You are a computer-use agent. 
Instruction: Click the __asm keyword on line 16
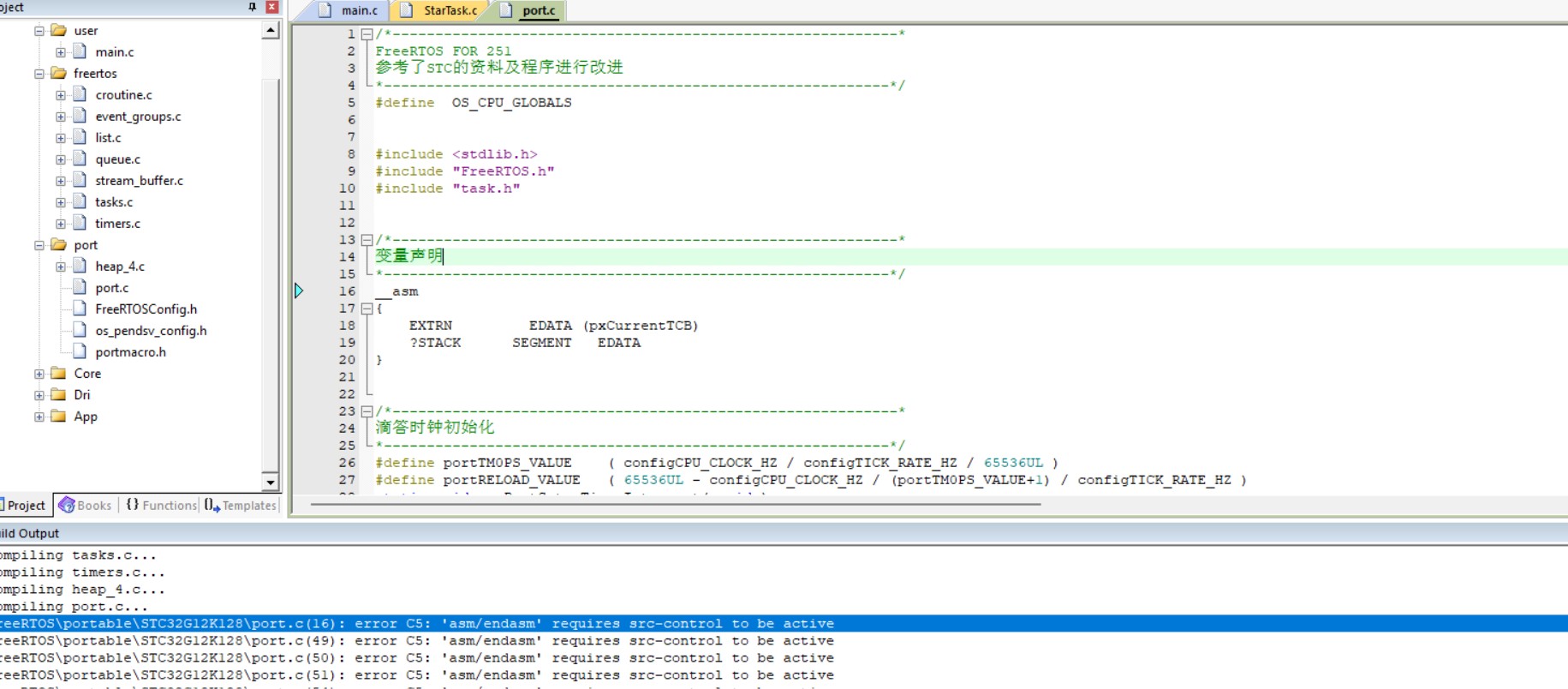(x=396, y=291)
